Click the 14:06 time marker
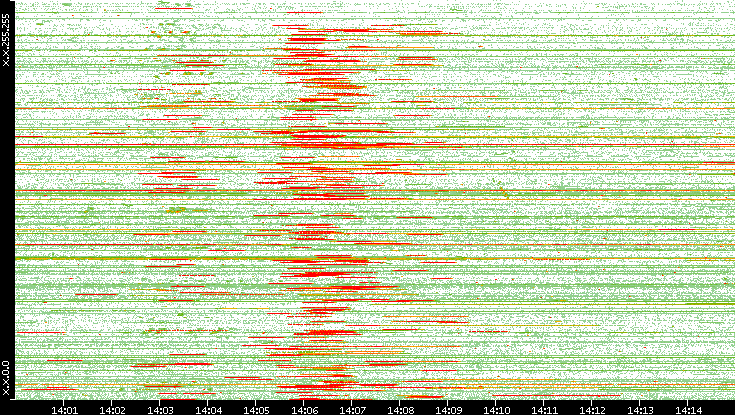 [304, 408]
